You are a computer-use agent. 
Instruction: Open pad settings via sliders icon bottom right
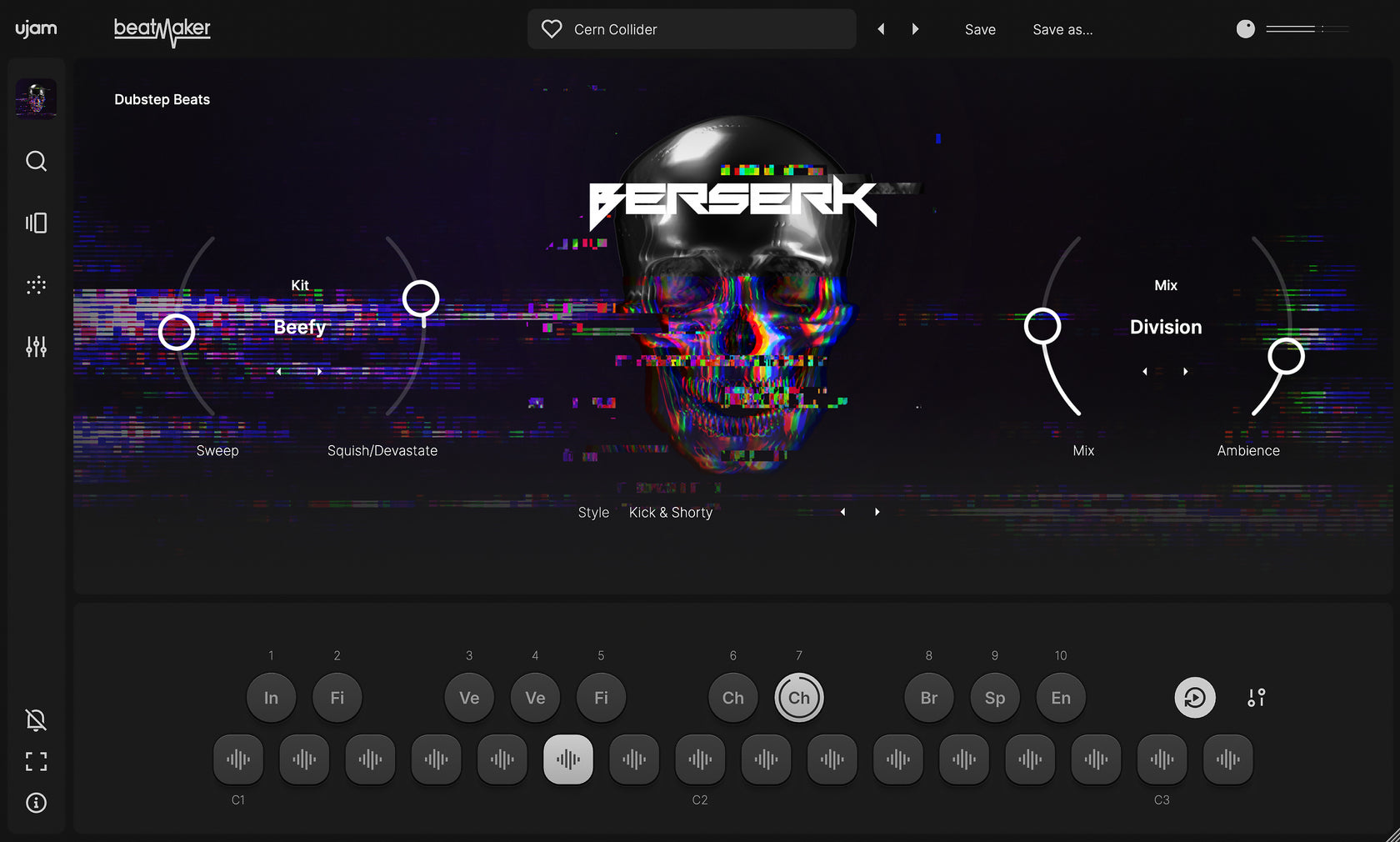[1256, 698]
